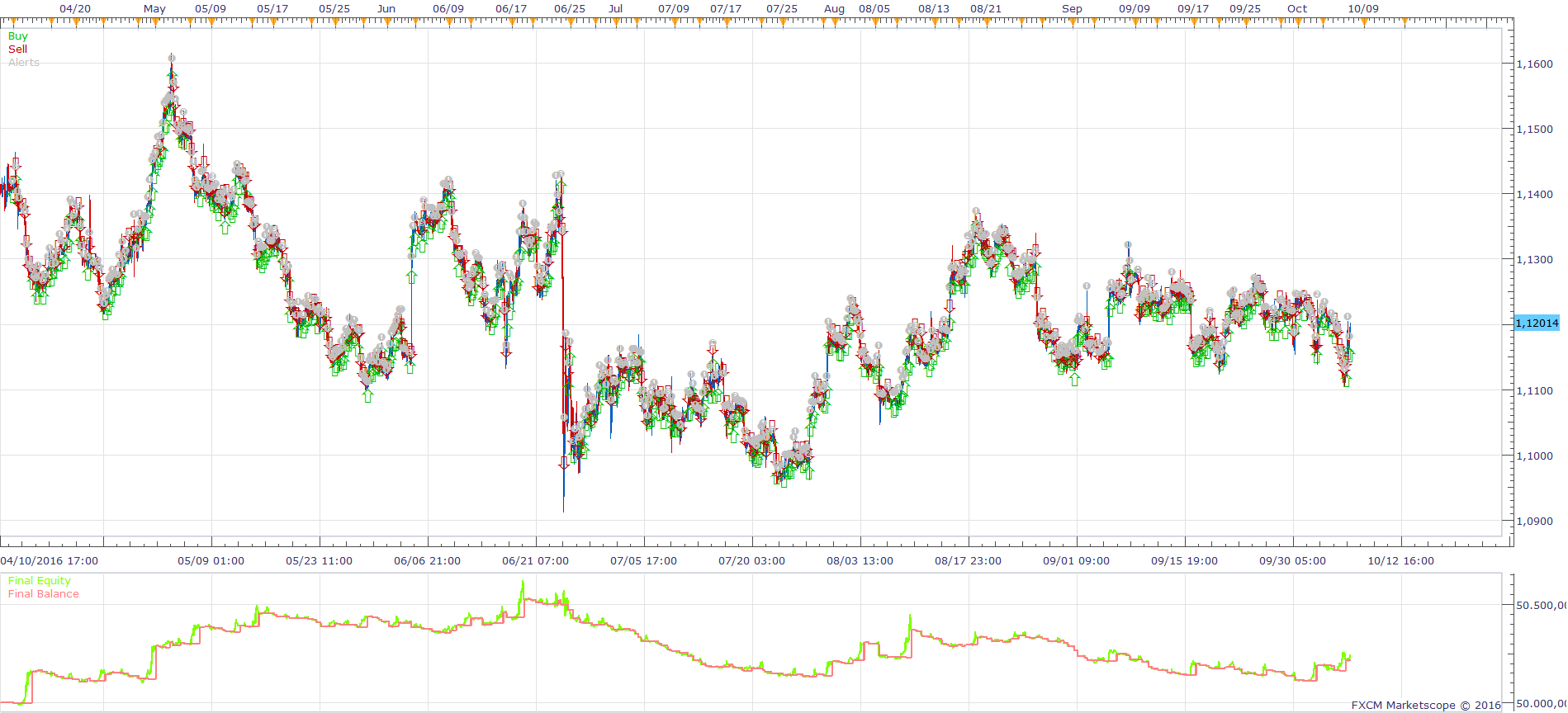Click the 1,1300 price axis label

(1535, 260)
